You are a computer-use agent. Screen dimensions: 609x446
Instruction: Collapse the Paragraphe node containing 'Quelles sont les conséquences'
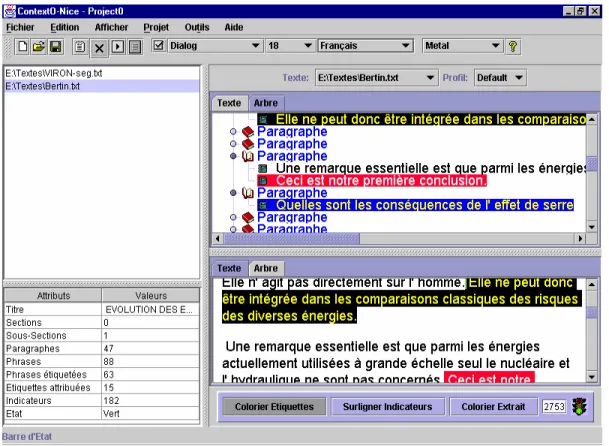click(x=233, y=193)
